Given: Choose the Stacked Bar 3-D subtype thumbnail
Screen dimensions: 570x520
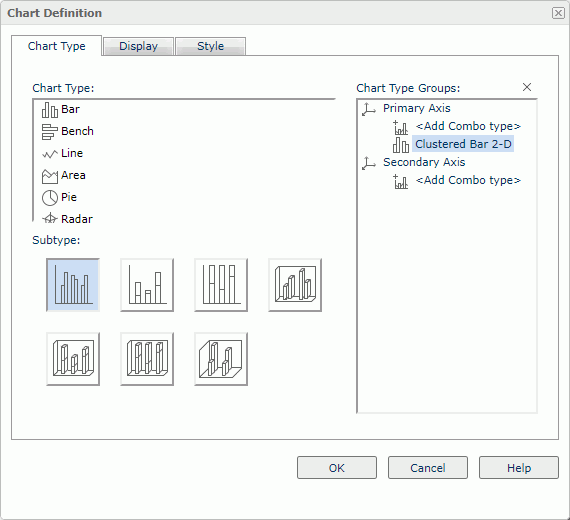Looking at the screenshot, I should [x=73, y=359].
